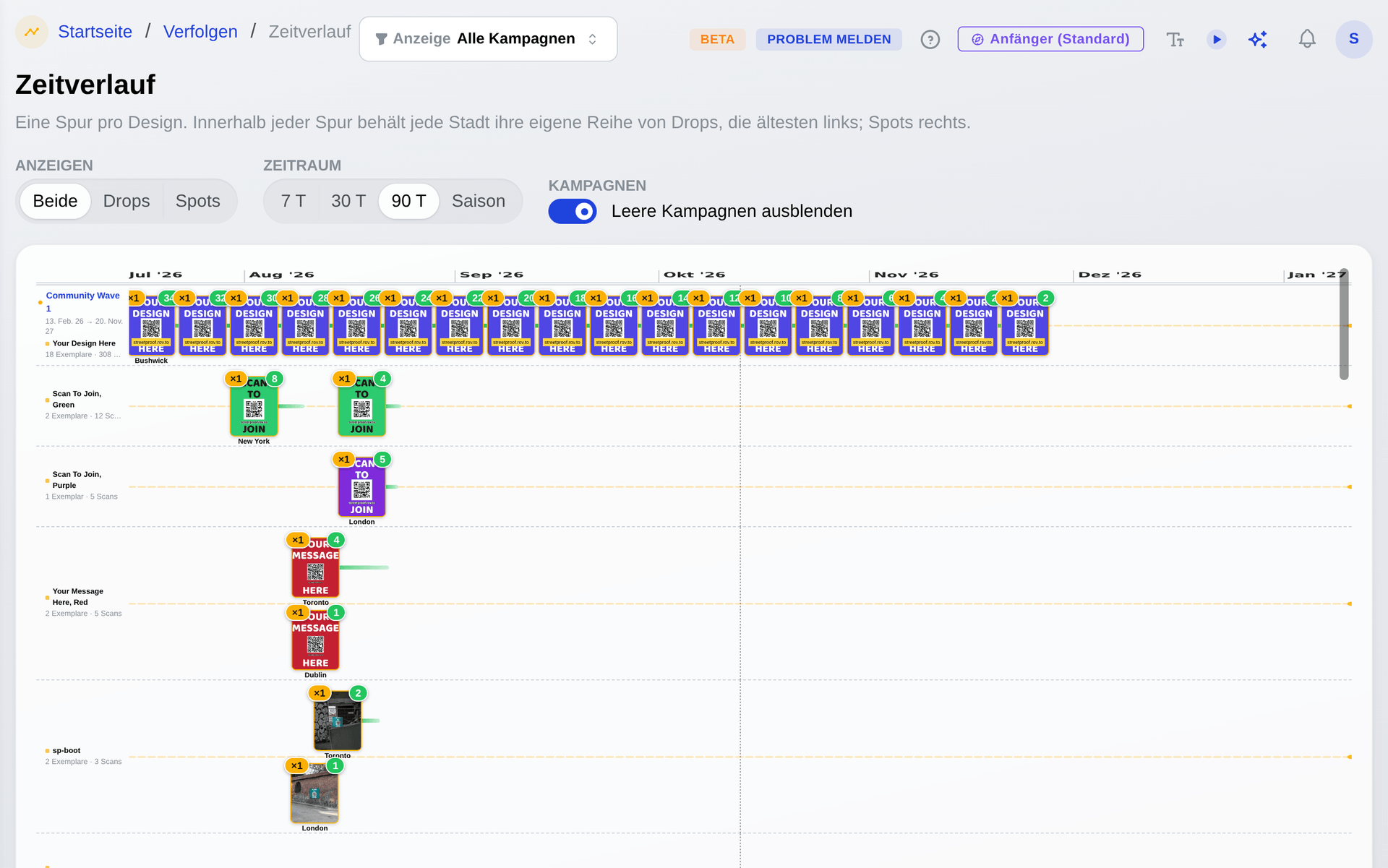This screenshot has width=1388, height=868.
Task: Click the Bushwick design drop thumbnail
Action: pos(151,325)
